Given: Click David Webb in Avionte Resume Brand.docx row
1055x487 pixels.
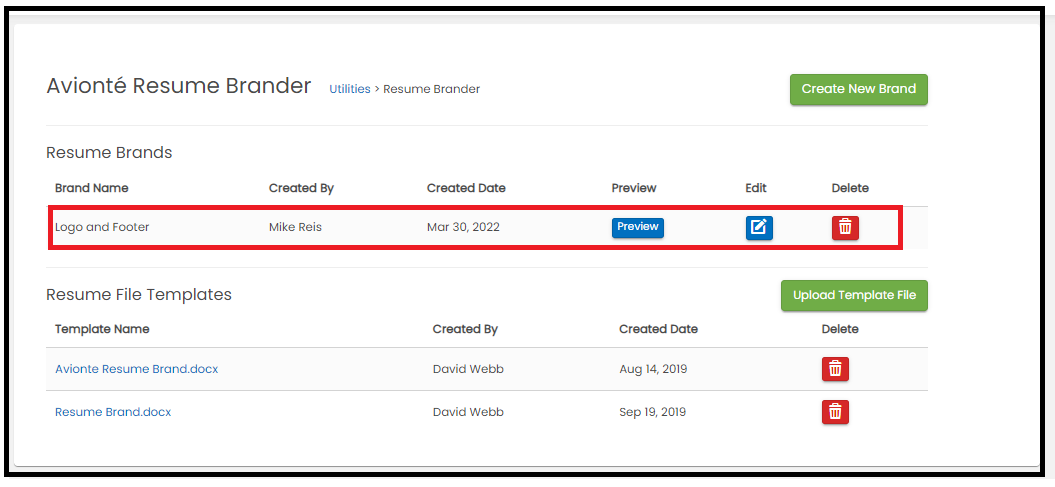Looking at the screenshot, I should point(468,369).
